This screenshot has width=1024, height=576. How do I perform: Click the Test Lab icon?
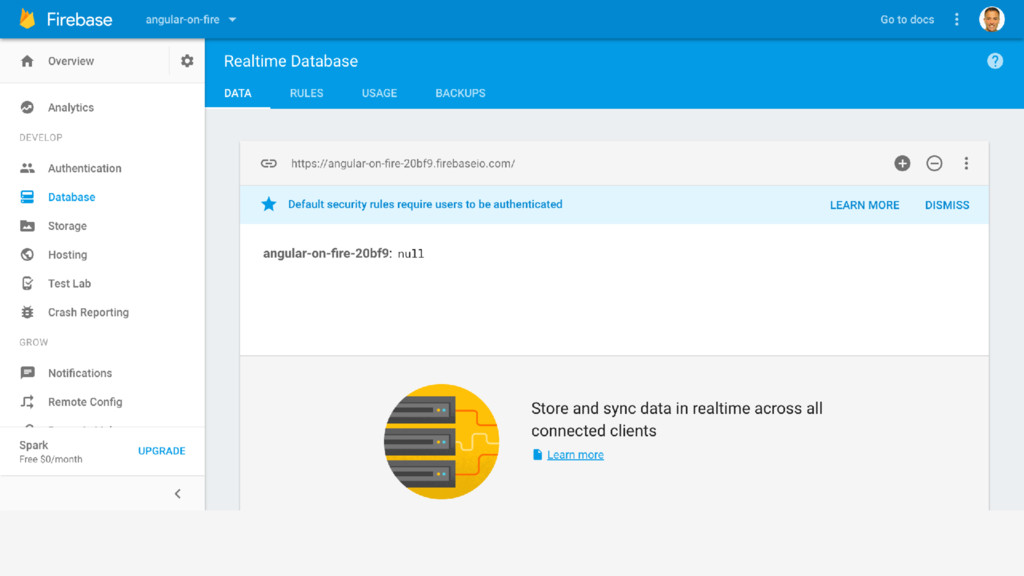point(27,283)
